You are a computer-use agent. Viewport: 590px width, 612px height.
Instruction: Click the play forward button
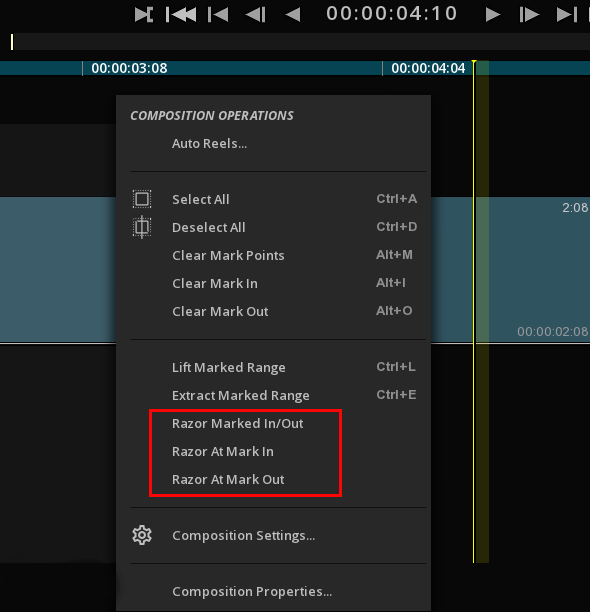pos(493,15)
